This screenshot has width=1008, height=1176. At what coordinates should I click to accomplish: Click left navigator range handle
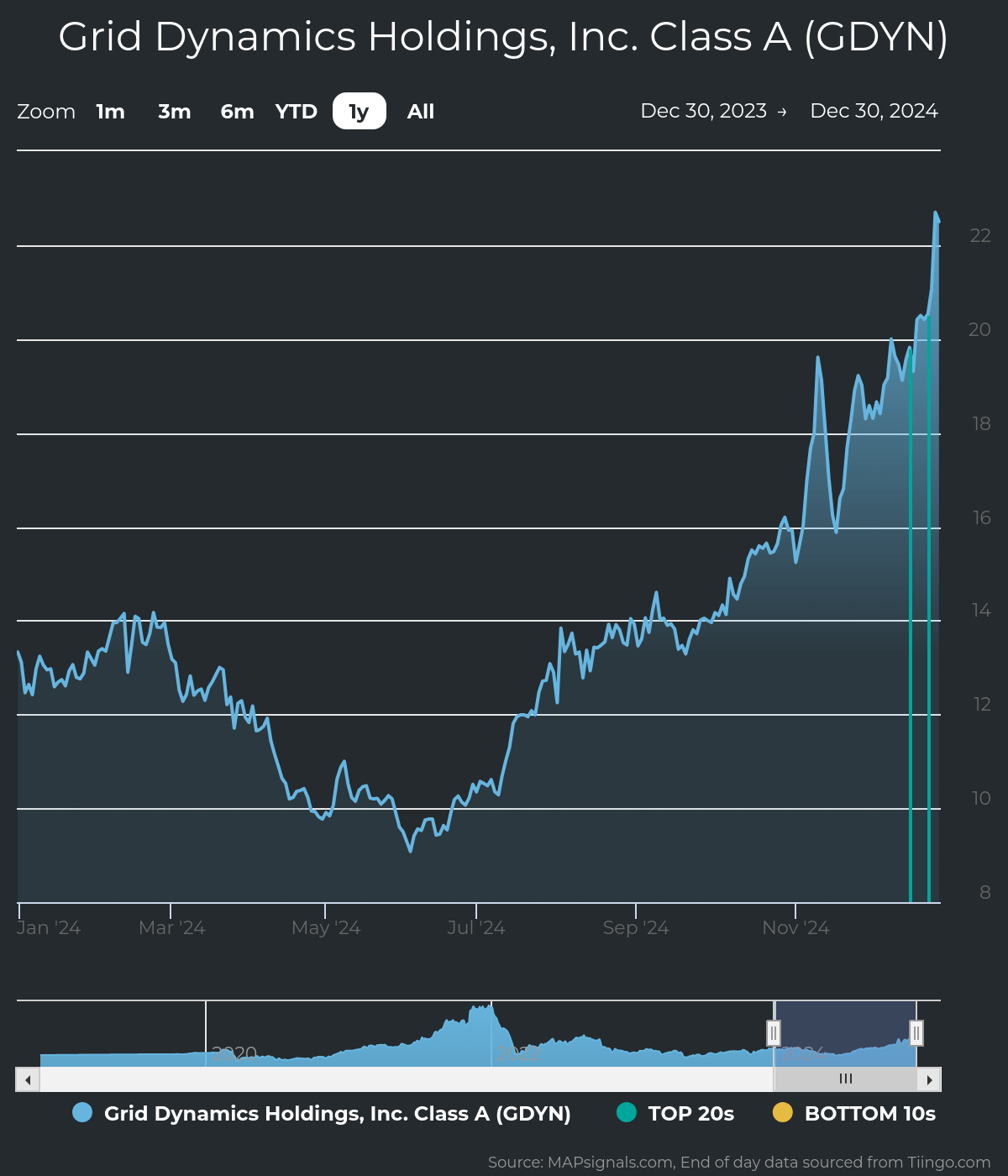[x=774, y=1032]
